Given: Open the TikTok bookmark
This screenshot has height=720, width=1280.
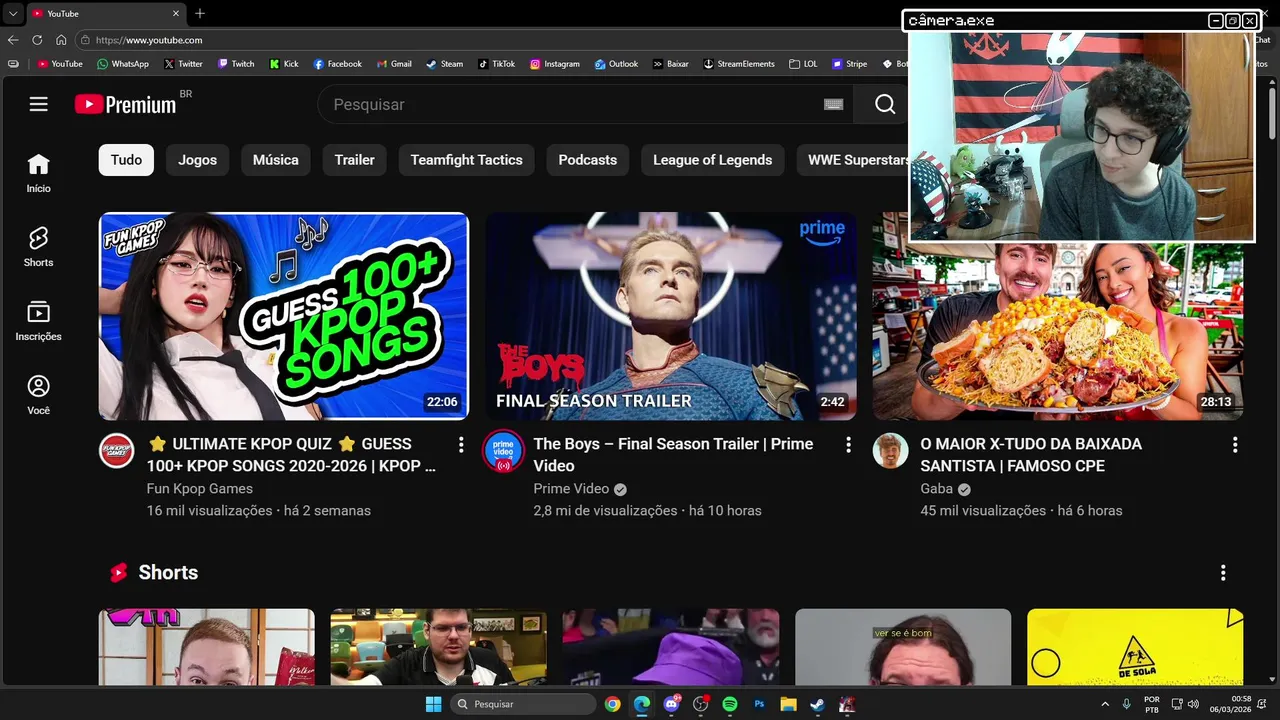Looking at the screenshot, I should (x=496, y=63).
